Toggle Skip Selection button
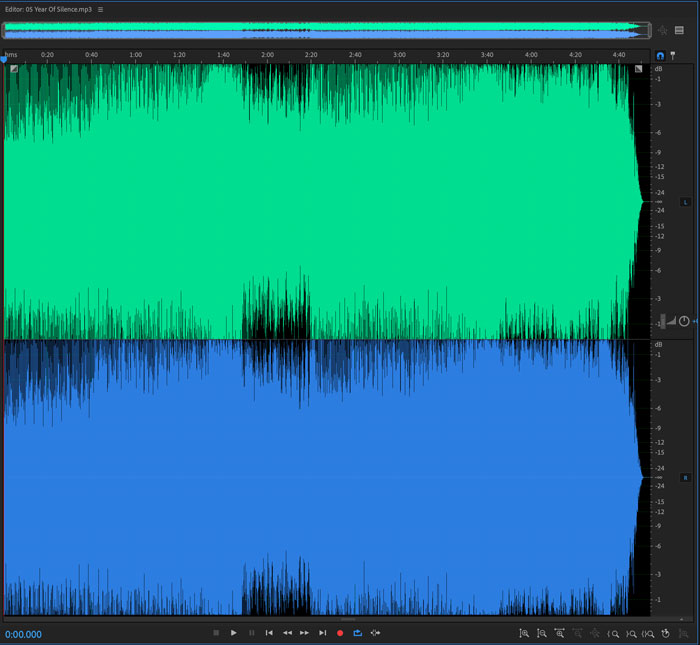This screenshot has width=700, height=645. click(375, 633)
